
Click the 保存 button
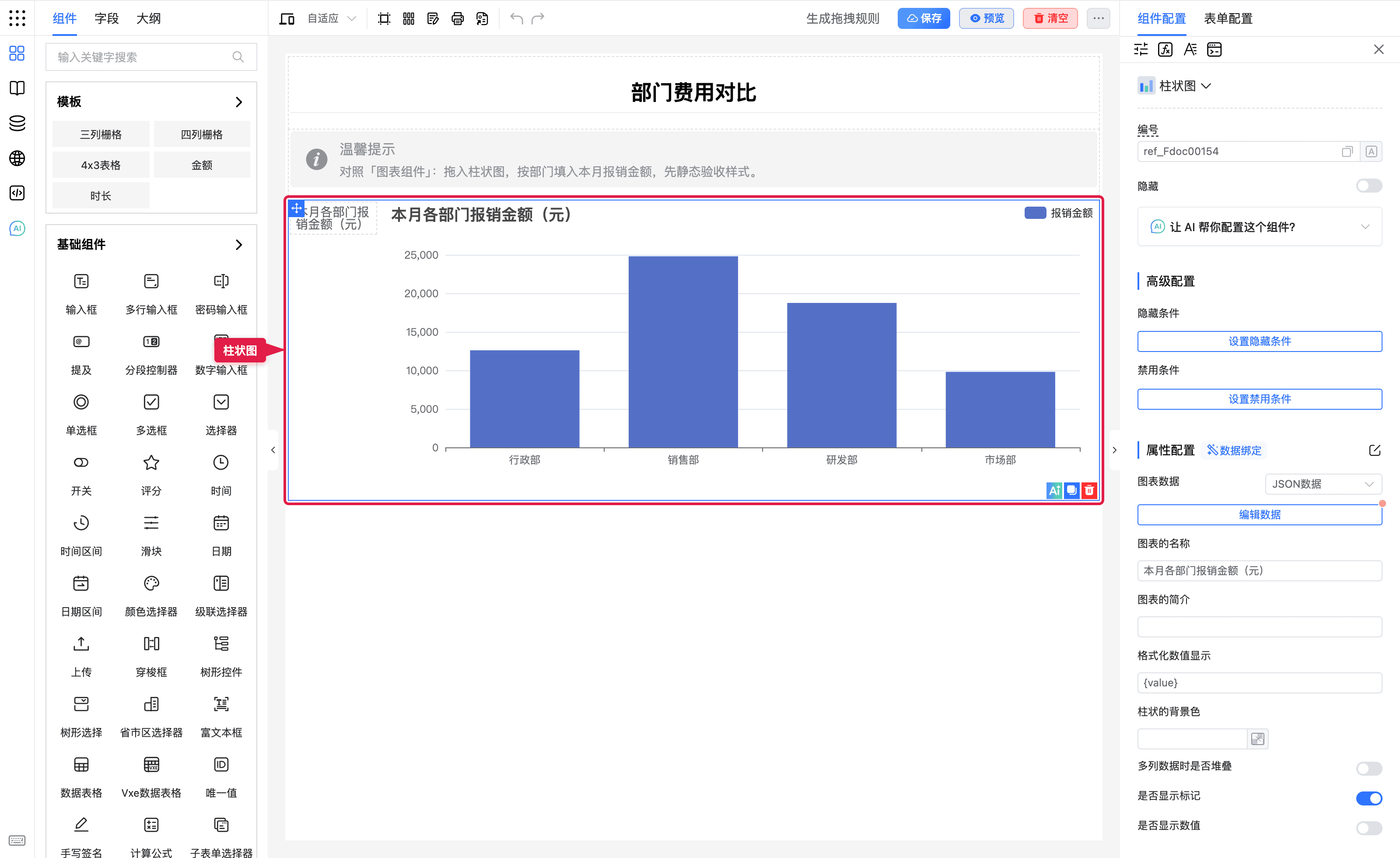coord(924,19)
